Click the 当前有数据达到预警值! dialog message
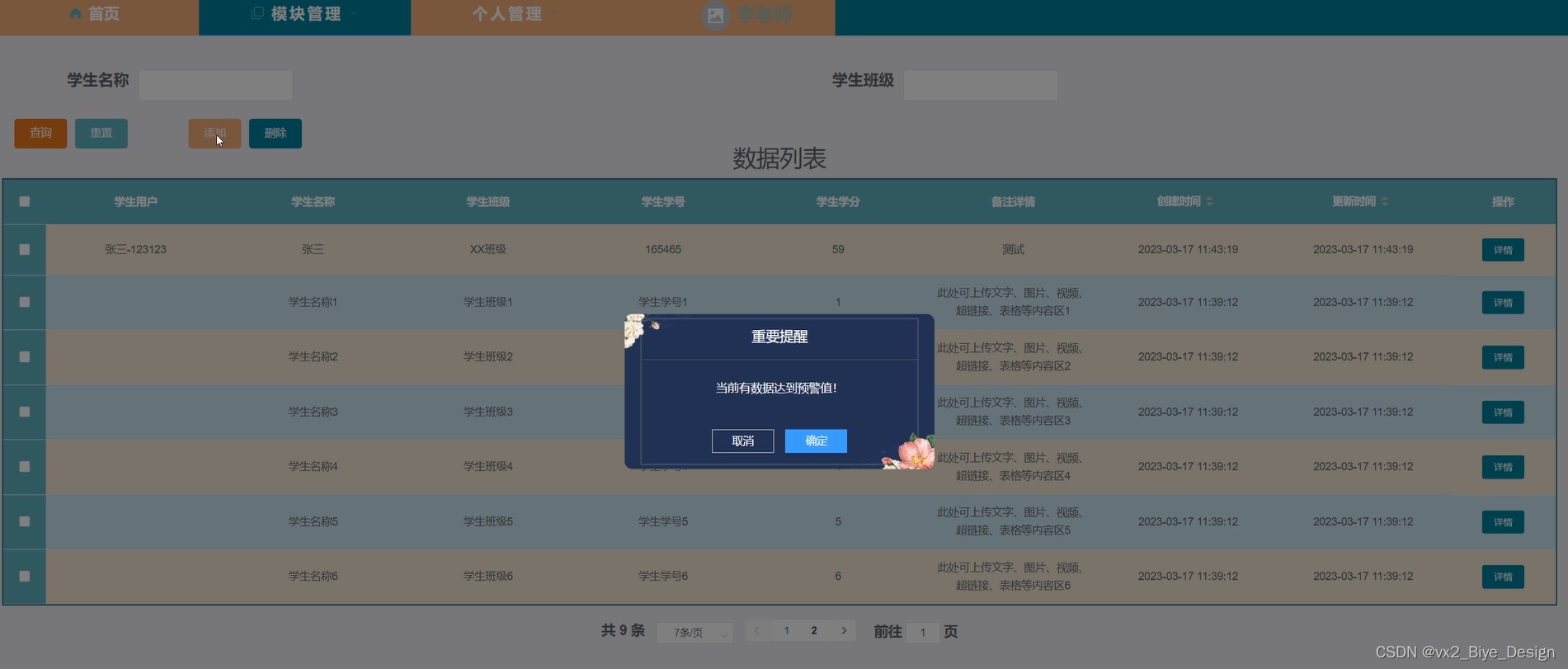The image size is (1568, 669). click(x=776, y=388)
